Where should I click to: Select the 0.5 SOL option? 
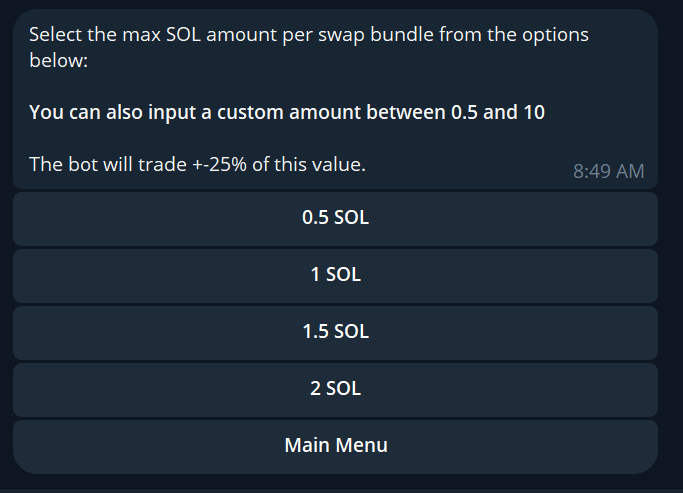coord(335,218)
